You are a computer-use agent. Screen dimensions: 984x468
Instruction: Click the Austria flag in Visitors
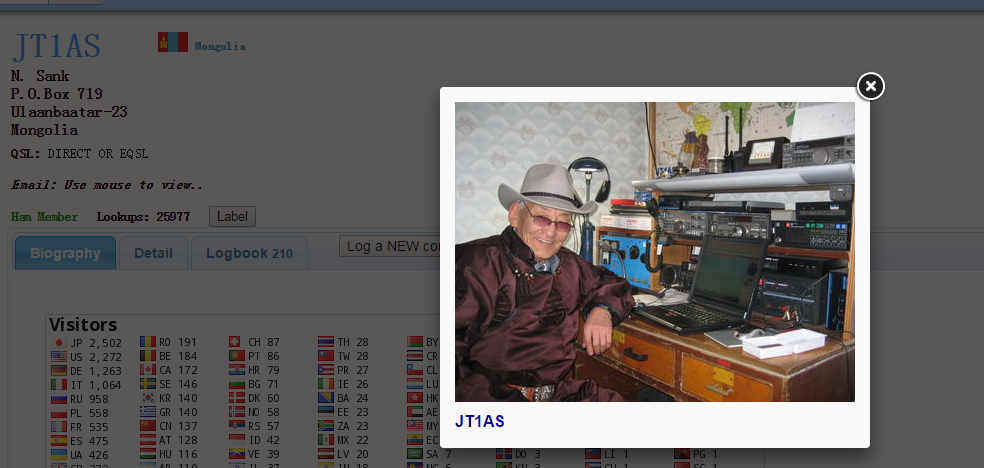[147, 440]
